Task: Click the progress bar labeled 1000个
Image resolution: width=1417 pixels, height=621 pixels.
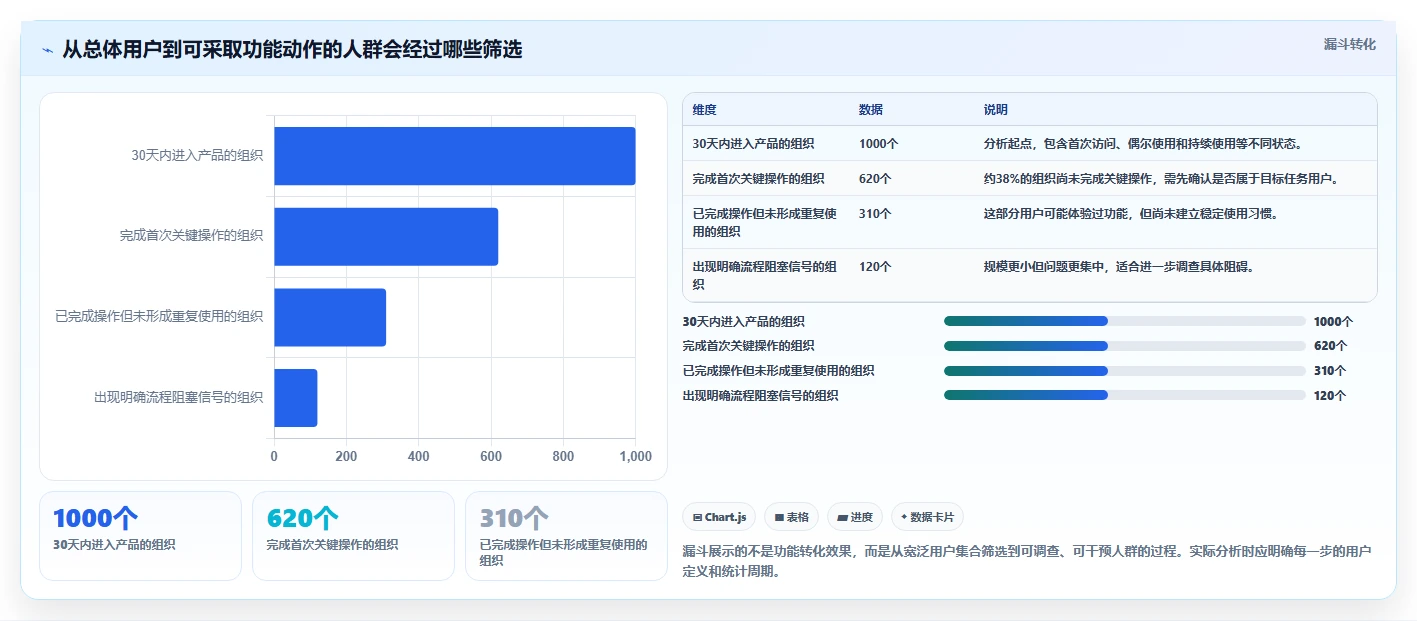Action: tap(1125, 321)
